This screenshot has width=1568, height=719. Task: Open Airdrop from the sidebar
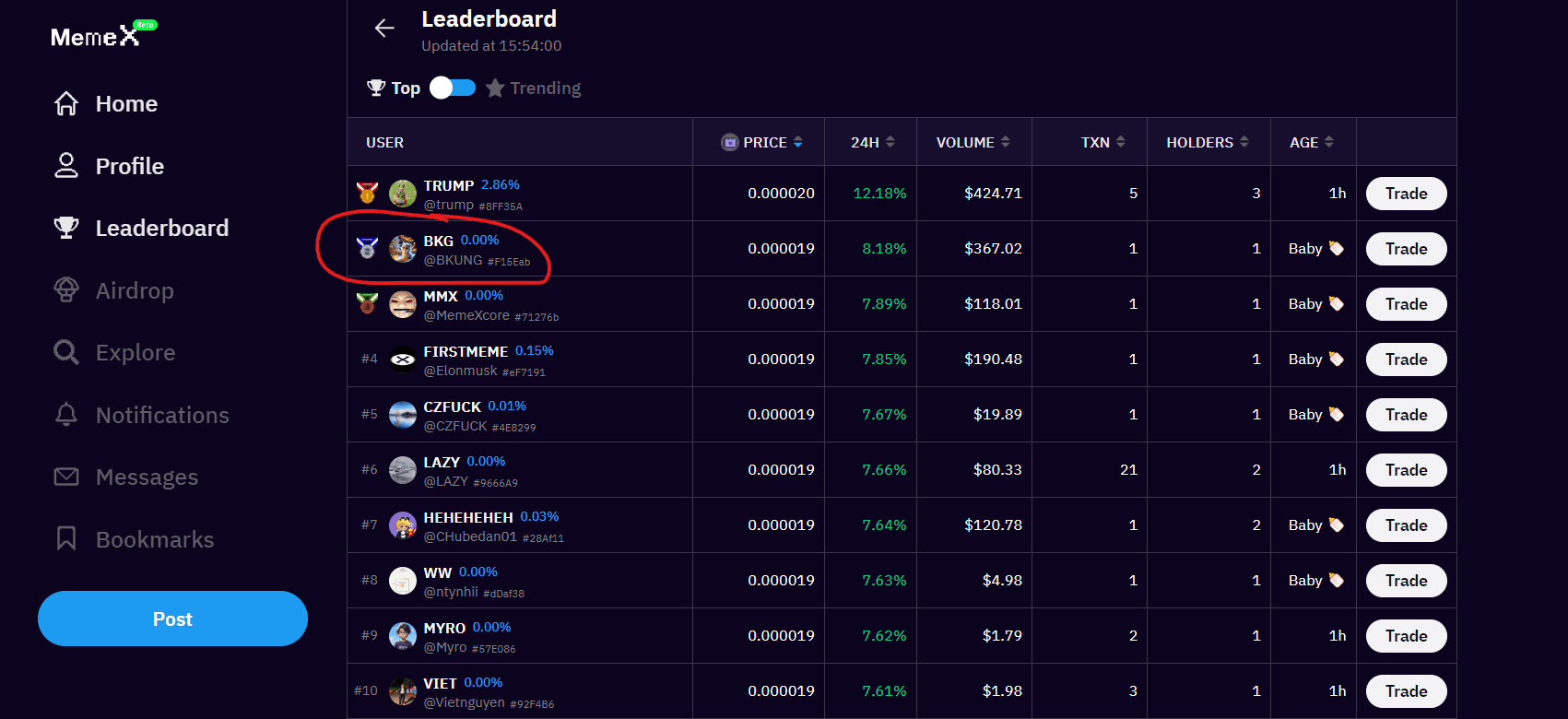click(x=135, y=290)
